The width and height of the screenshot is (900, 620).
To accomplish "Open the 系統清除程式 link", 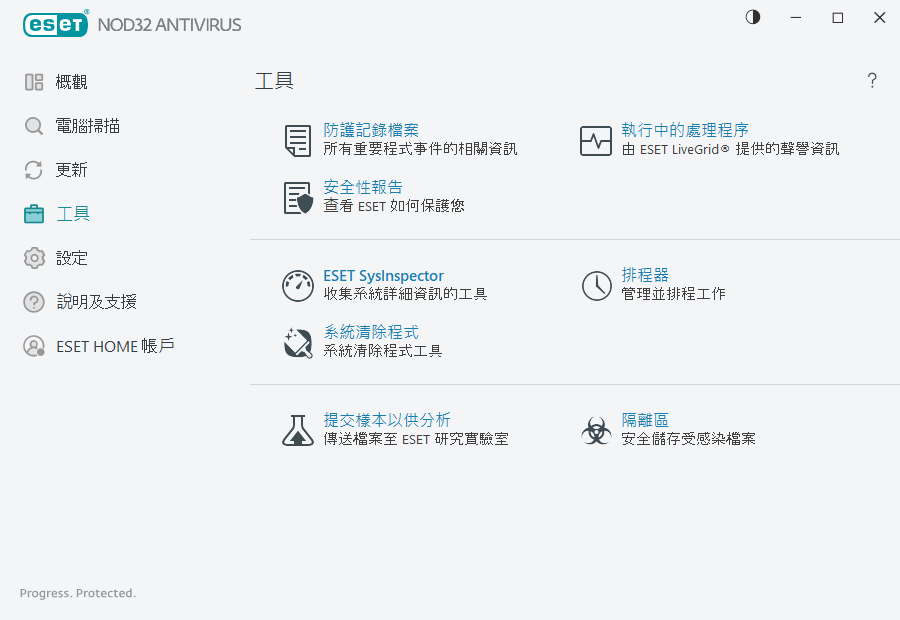I will (x=371, y=332).
